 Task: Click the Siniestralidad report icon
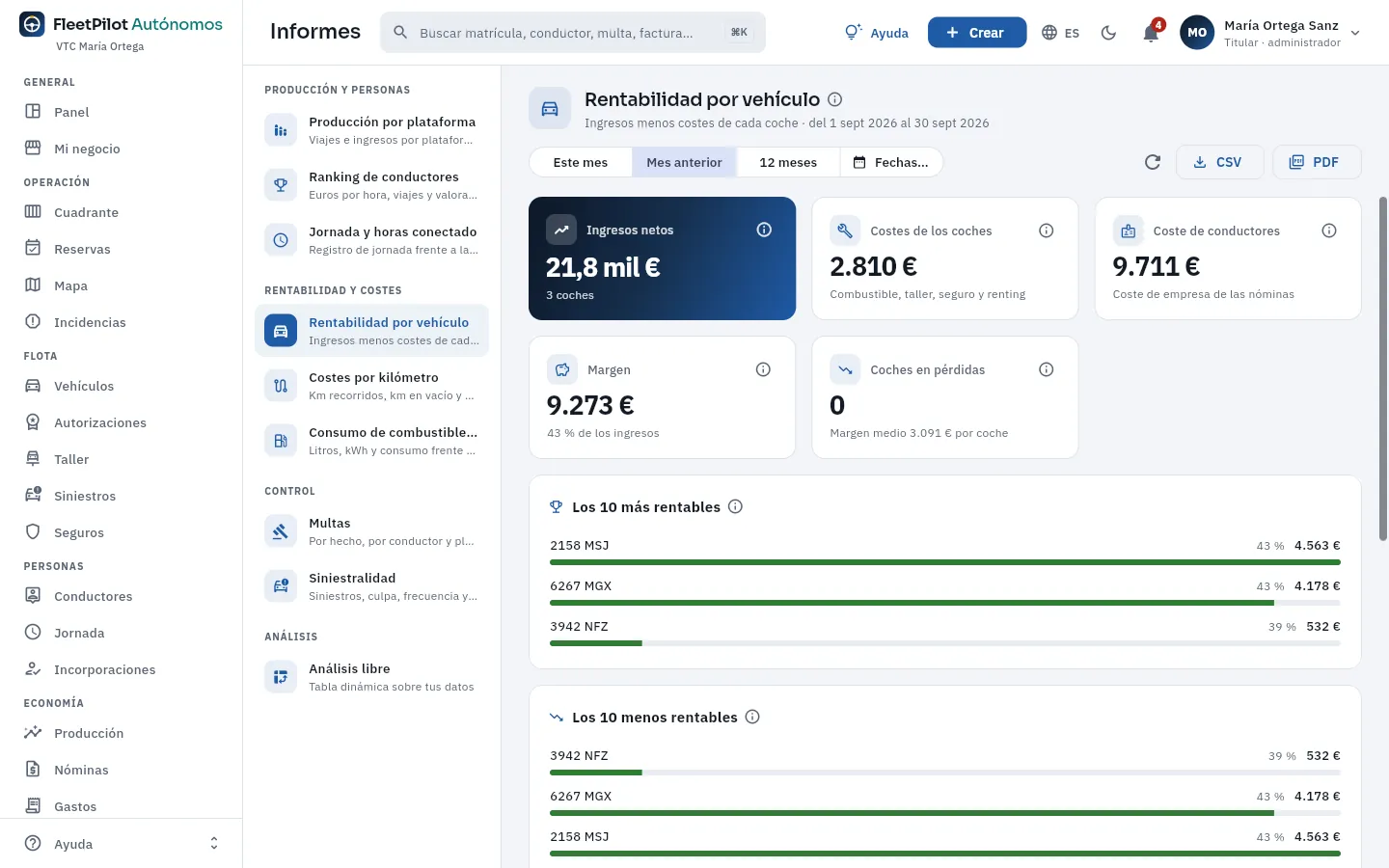(281, 586)
